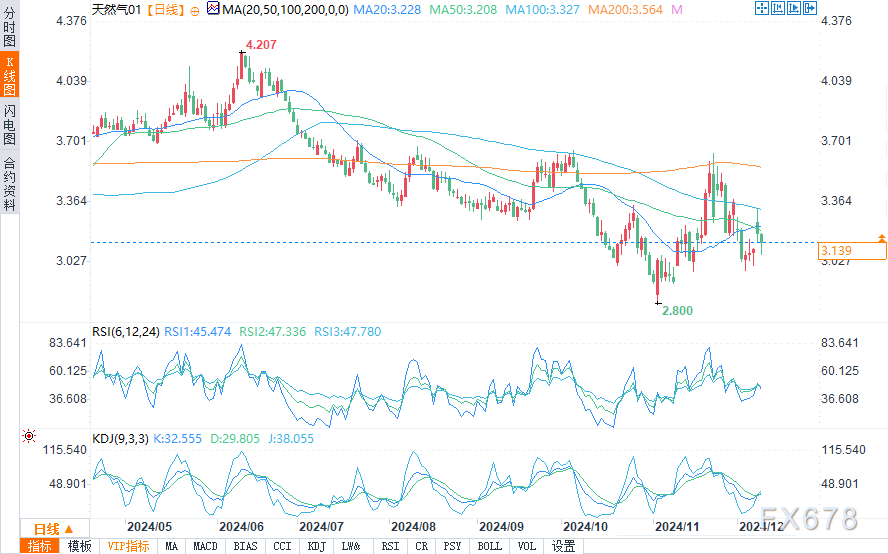Click the 2.800 low price marker
888x554 pixels.
point(677,310)
